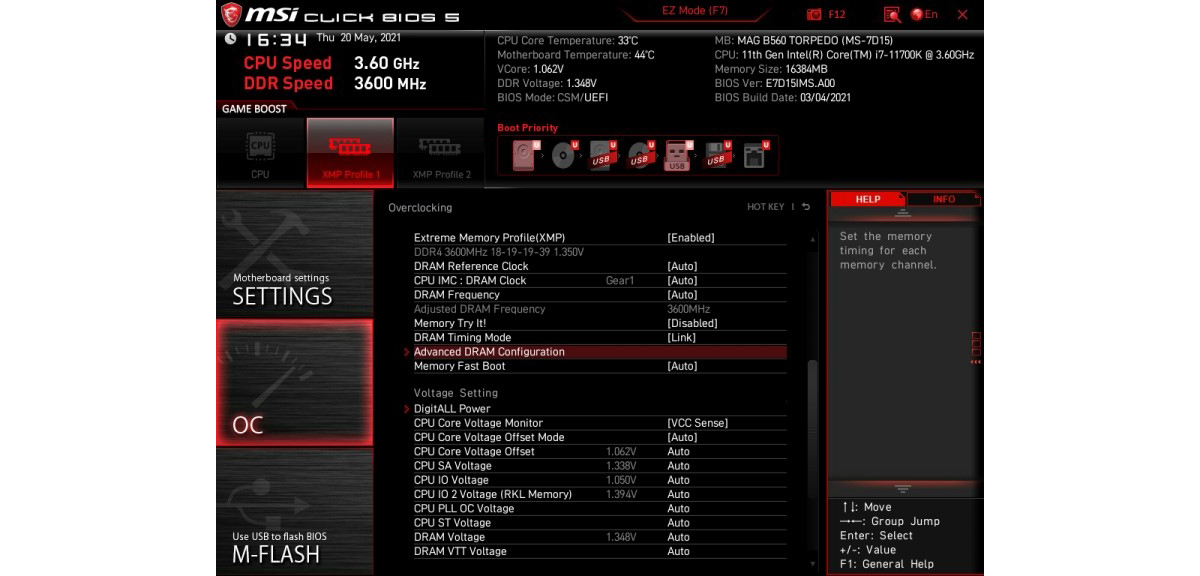Open the HOT KEY menu
Viewport: 1200px width, 576px height.
point(766,207)
